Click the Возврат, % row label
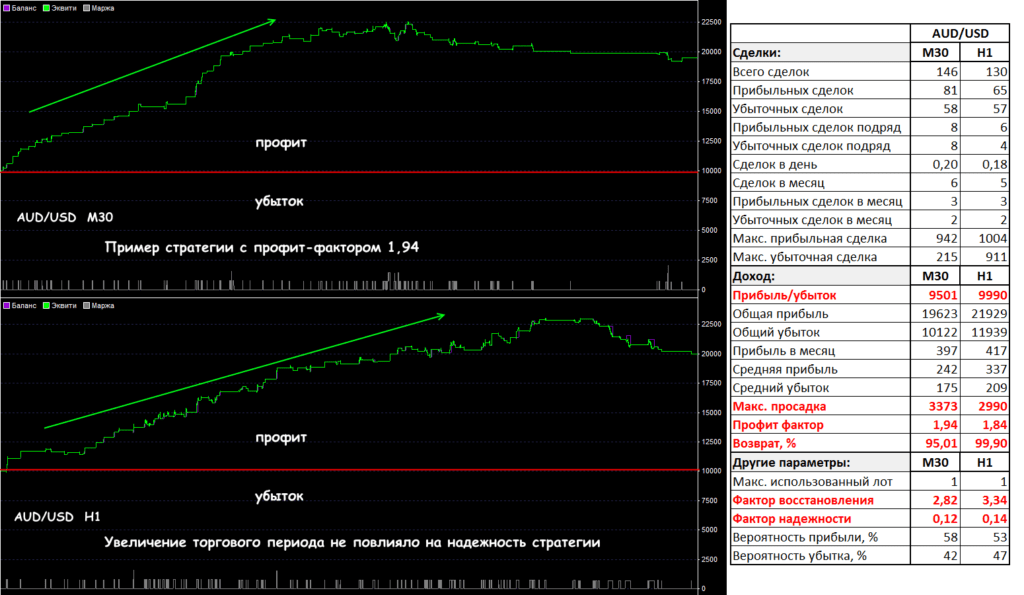The height and width of the screenshot is (595, 1024). click(x=768, y=443)
